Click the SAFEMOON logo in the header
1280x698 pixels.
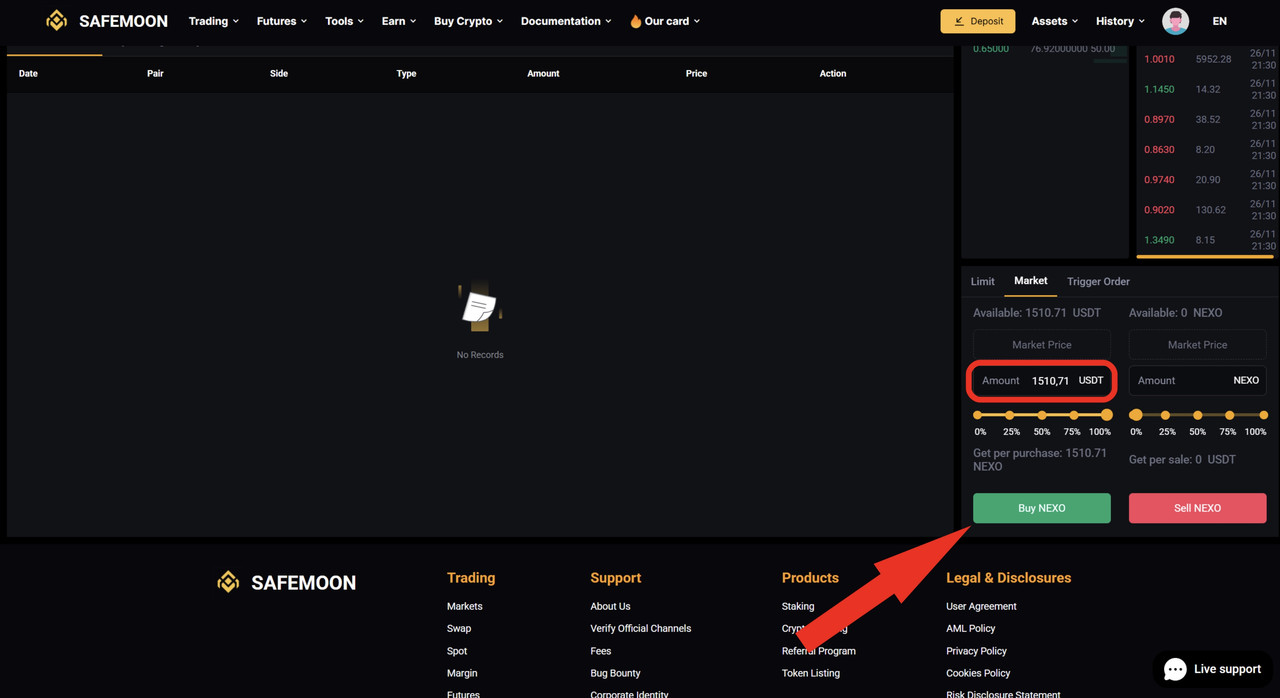click(107, 21)
